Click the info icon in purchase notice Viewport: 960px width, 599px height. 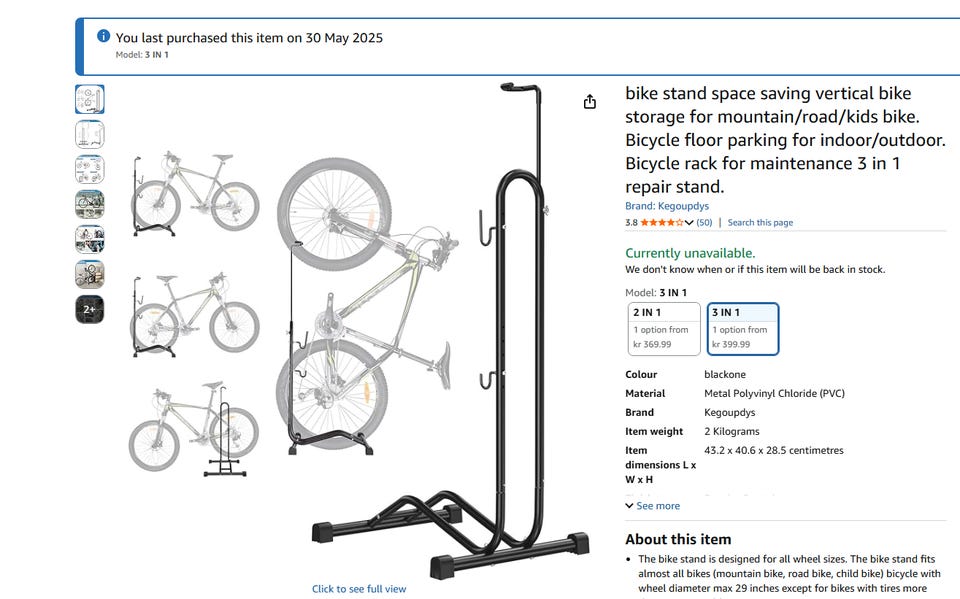point(103,37)
